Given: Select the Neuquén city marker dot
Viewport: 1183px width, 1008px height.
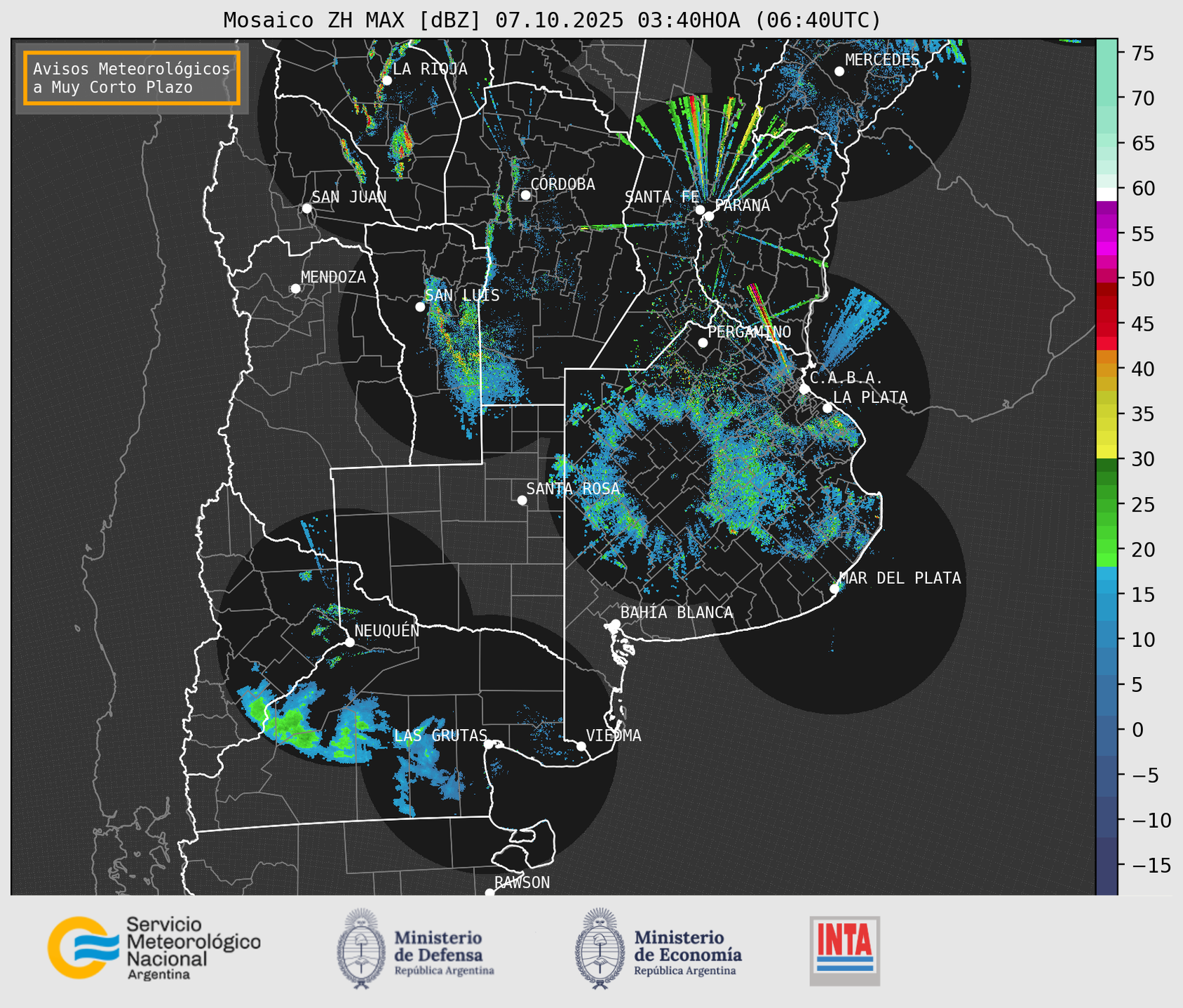Looking at the screenshot, I should [x=349, y=642].
